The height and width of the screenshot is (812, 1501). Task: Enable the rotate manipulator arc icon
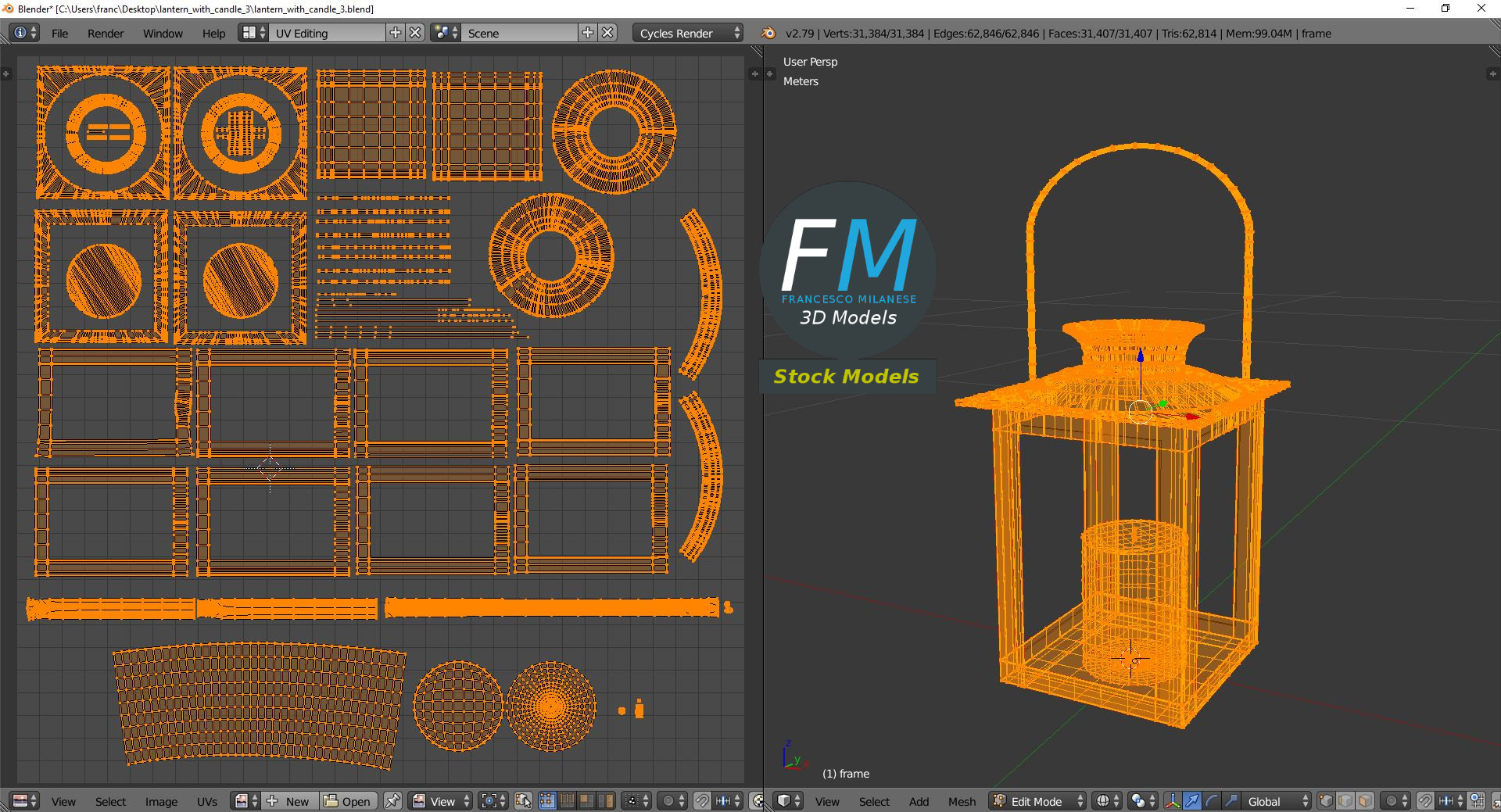[1211, 801]
